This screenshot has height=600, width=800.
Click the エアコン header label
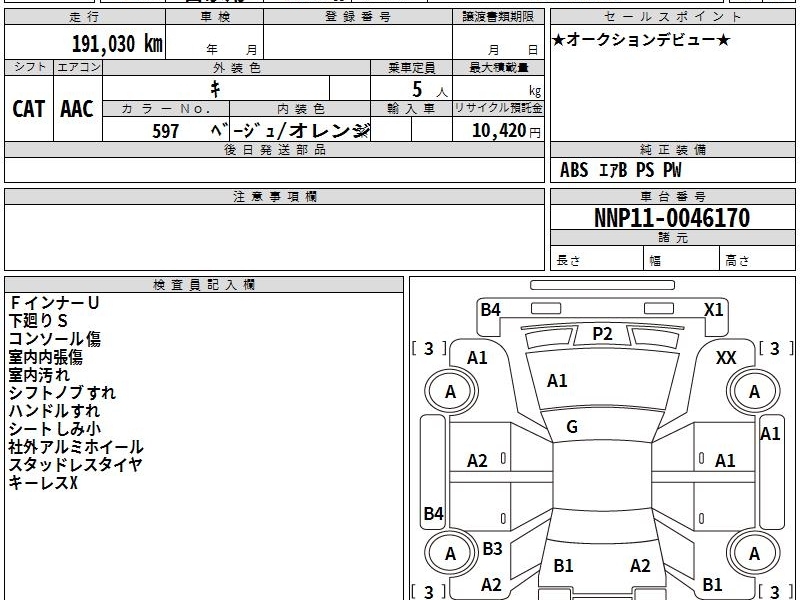[78, 67]
